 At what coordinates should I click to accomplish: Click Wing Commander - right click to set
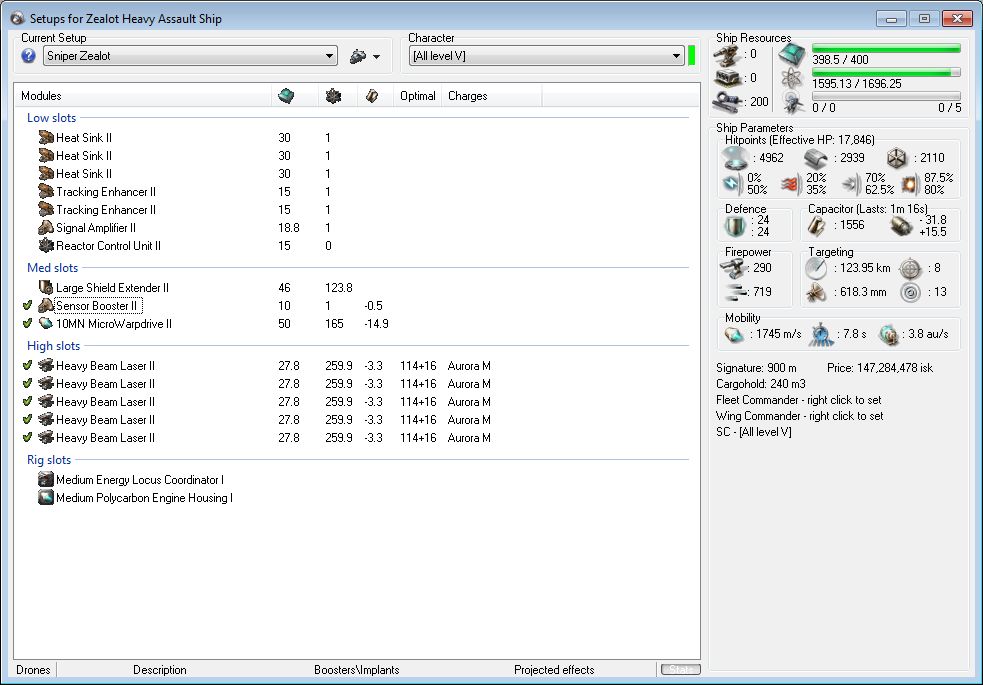click(799, 416)
